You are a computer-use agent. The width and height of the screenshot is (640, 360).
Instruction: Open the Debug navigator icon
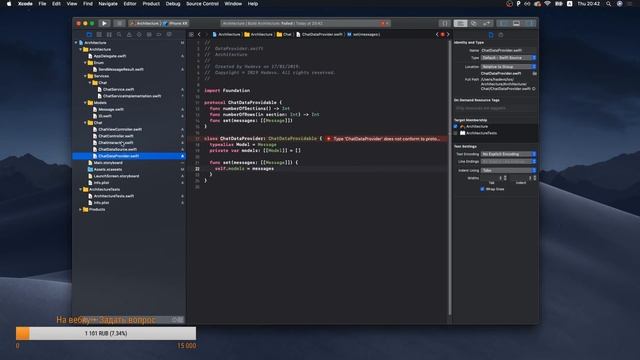[149, 35]
